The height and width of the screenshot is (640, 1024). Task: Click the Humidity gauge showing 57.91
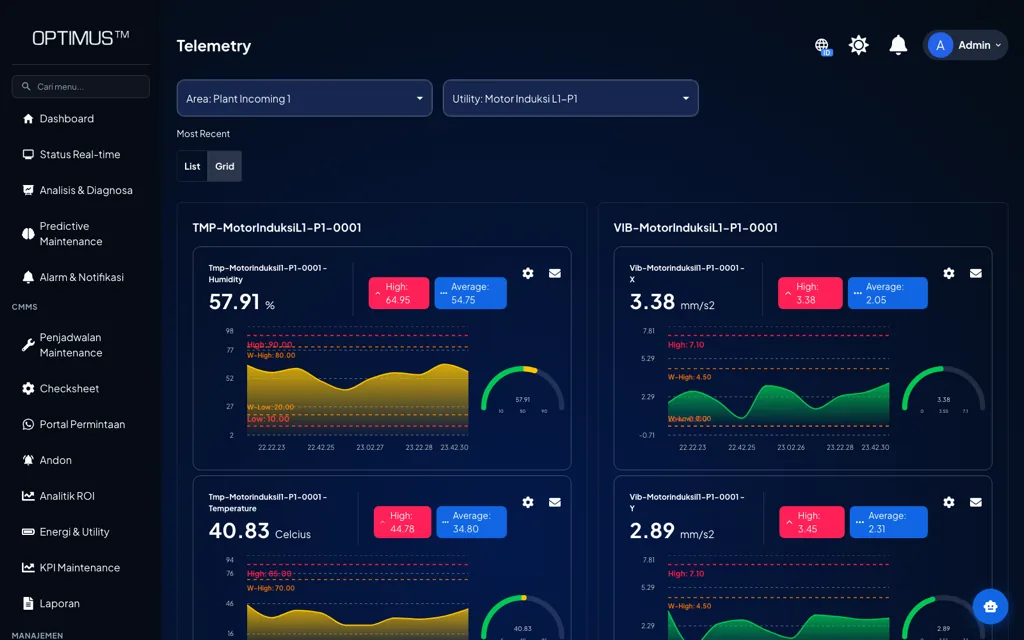(x=522, y=390)
